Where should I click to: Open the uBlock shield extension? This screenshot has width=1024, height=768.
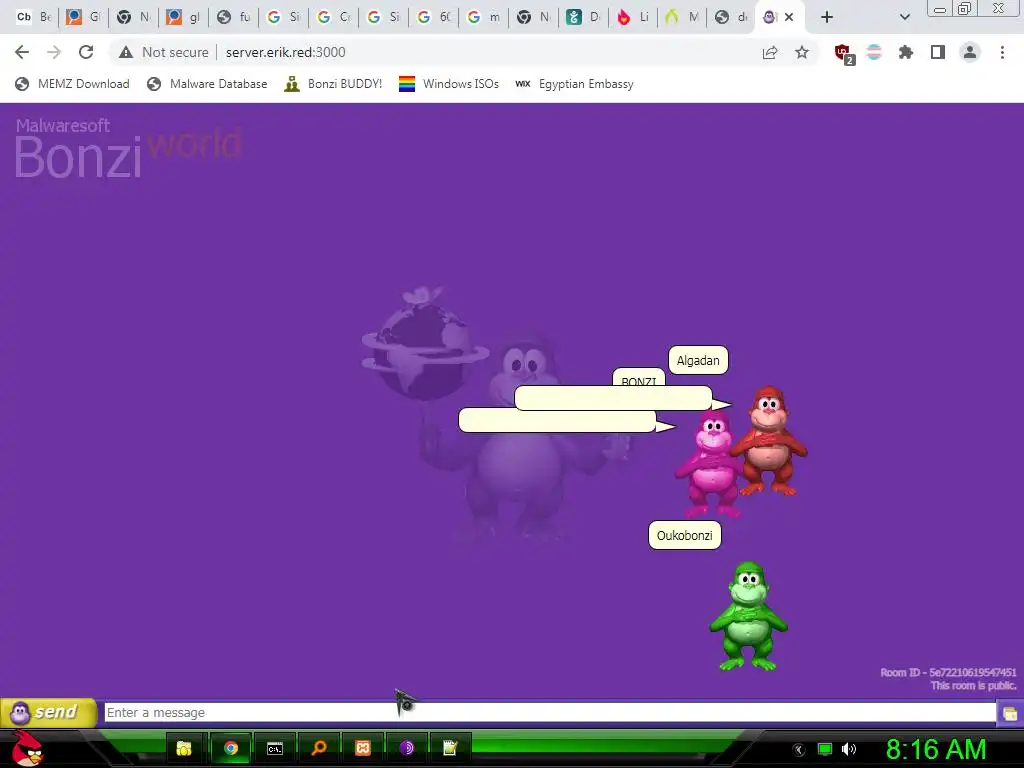(844, 54)
